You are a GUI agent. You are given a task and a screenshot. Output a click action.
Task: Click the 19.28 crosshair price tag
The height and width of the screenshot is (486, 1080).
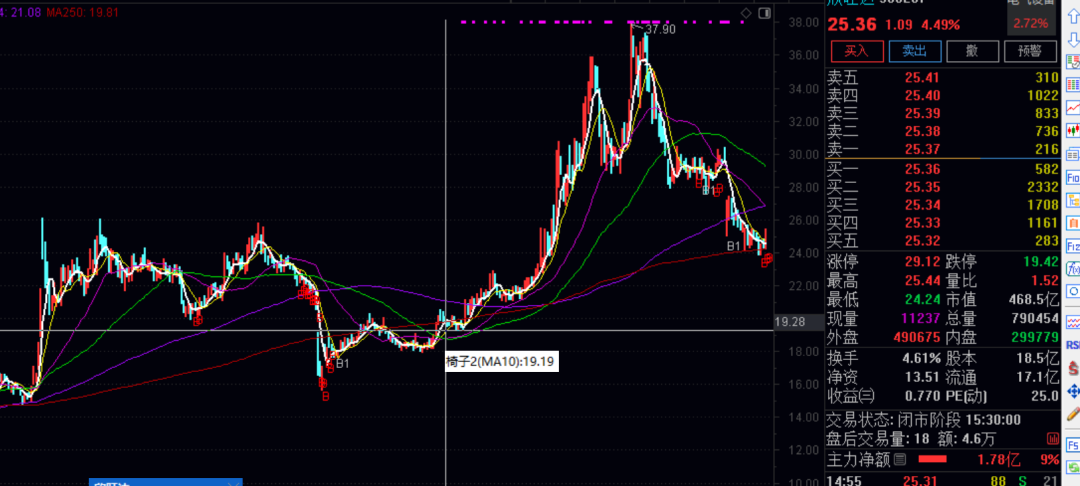click(x=790, y=322)
